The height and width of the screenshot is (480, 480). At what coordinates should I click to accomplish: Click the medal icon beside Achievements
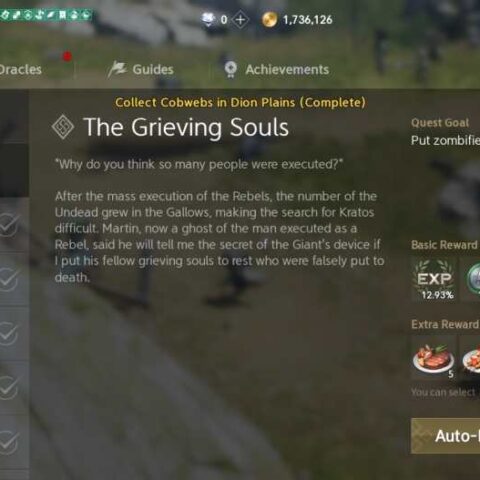pos(230,69)
